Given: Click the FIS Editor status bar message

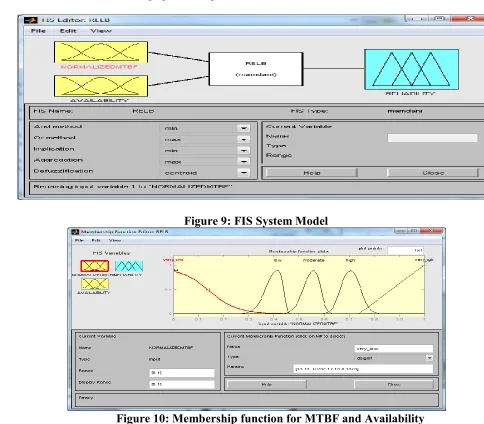Looking at the screenshot, I should 132,187.
